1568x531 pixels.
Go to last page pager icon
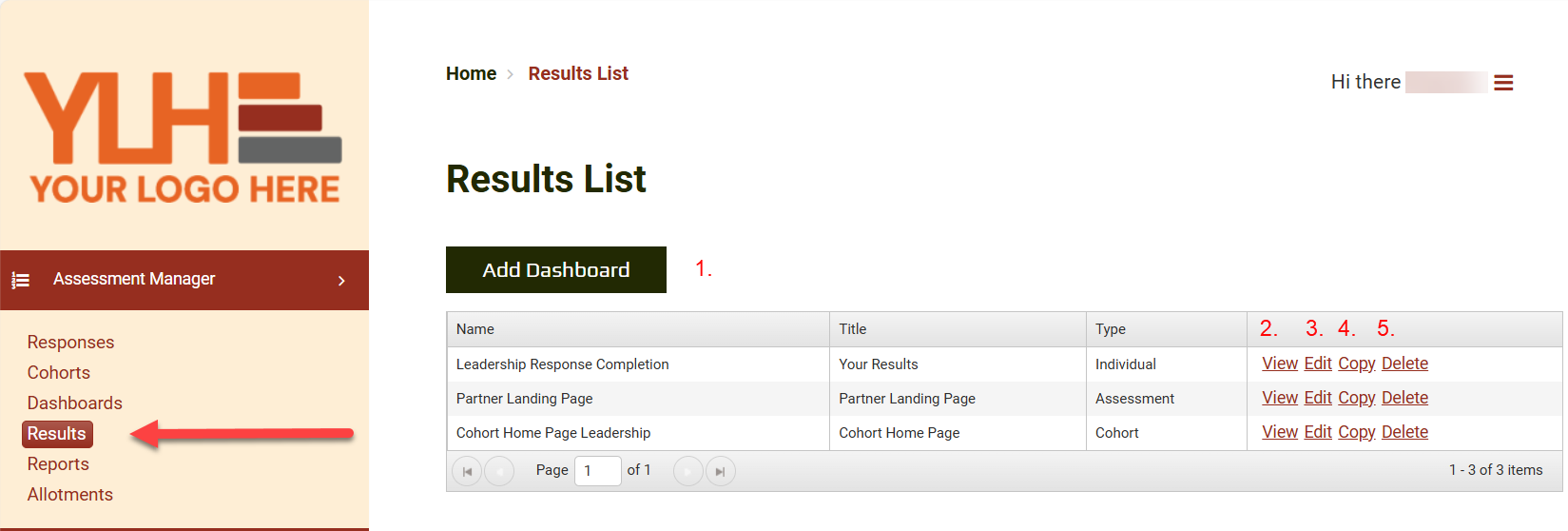point(720,471)
